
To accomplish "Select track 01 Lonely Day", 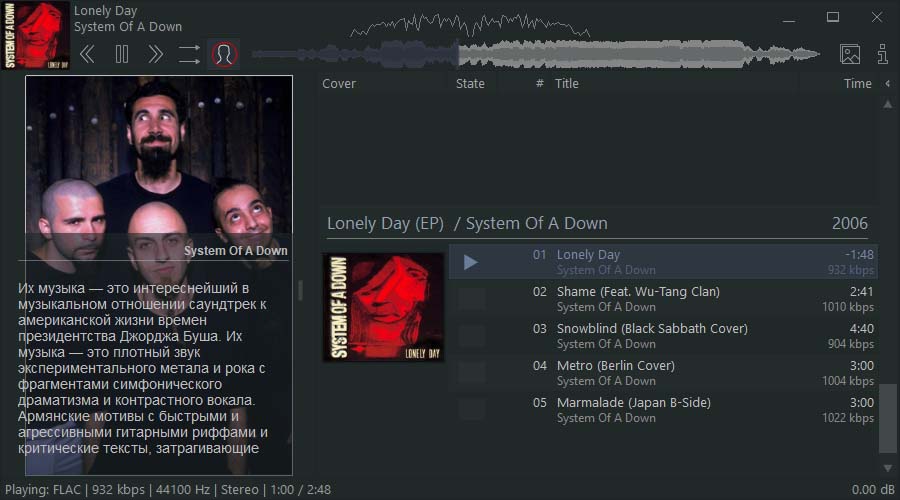I will point(663,262).
